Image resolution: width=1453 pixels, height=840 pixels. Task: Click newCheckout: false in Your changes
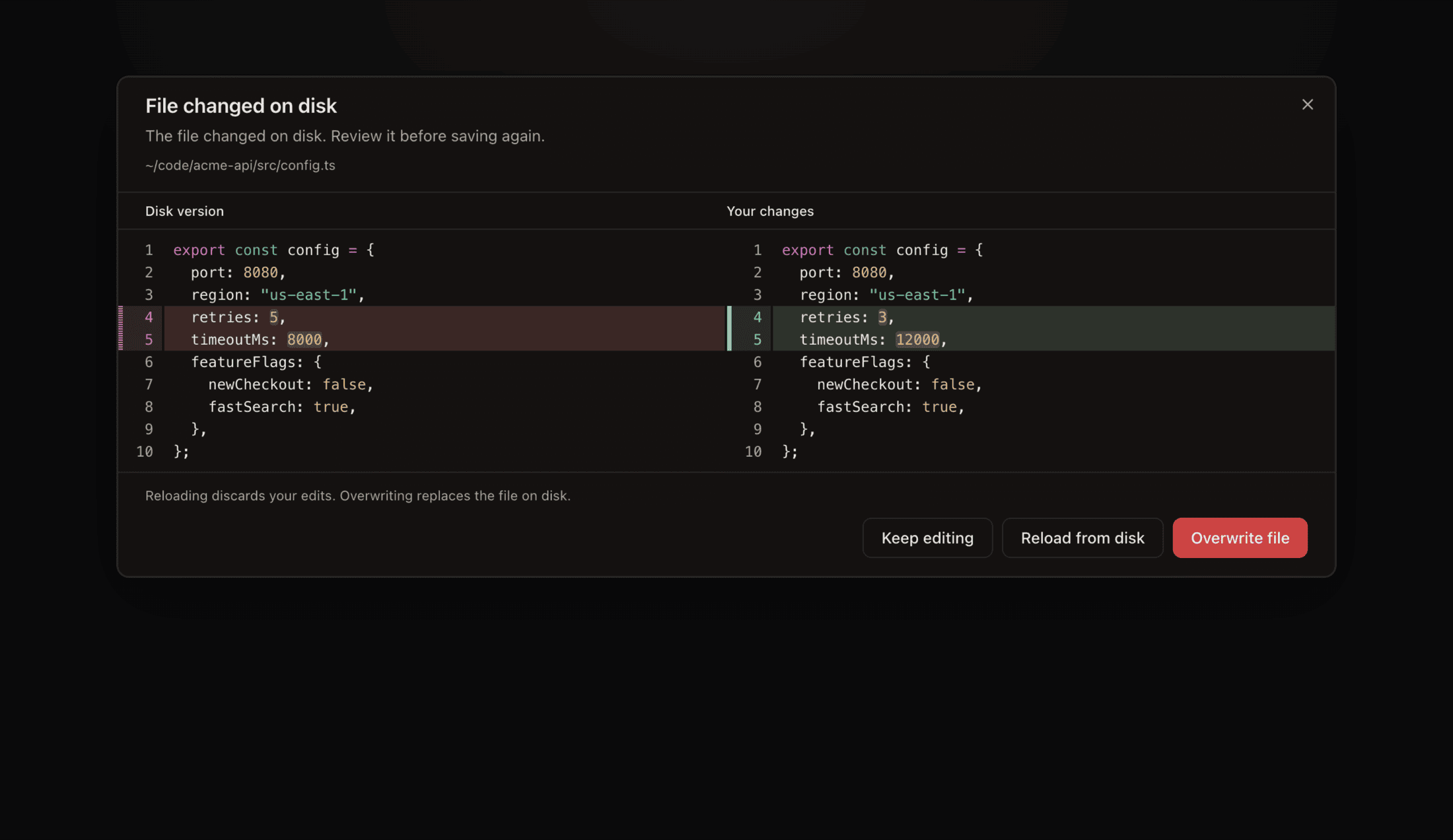[900, 384]
